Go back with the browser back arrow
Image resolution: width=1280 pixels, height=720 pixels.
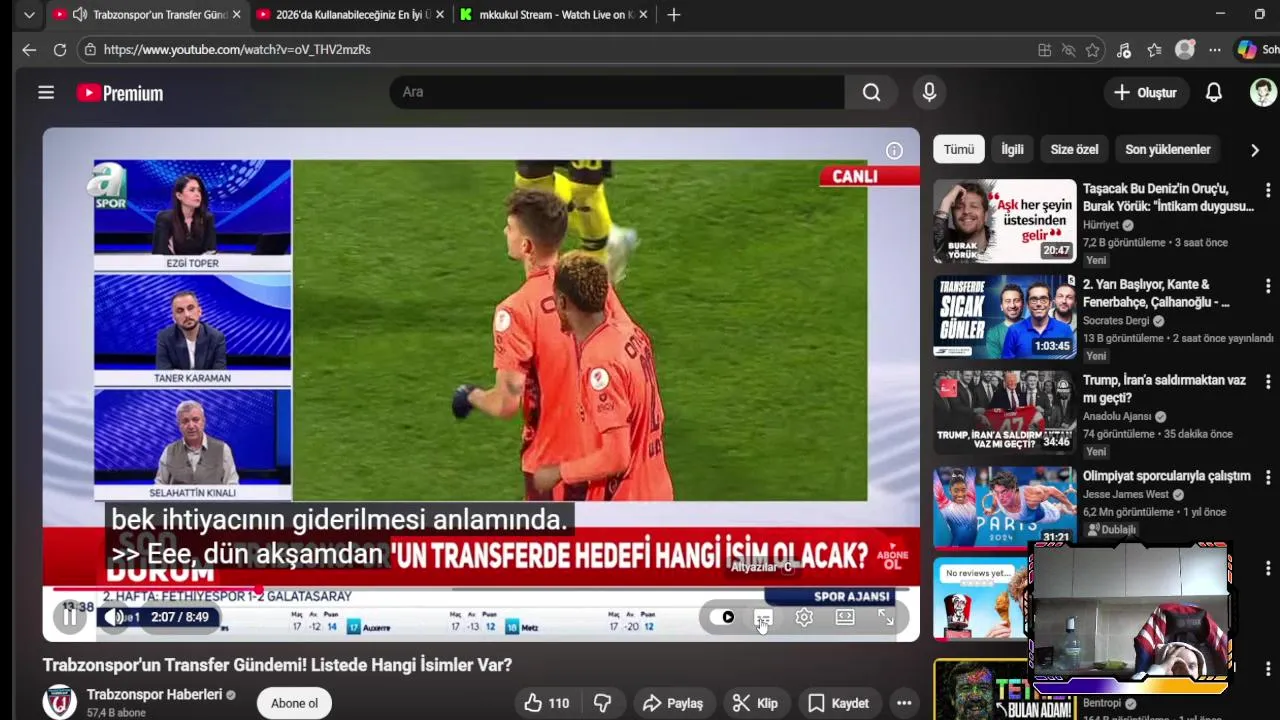[x=29, y=49]
